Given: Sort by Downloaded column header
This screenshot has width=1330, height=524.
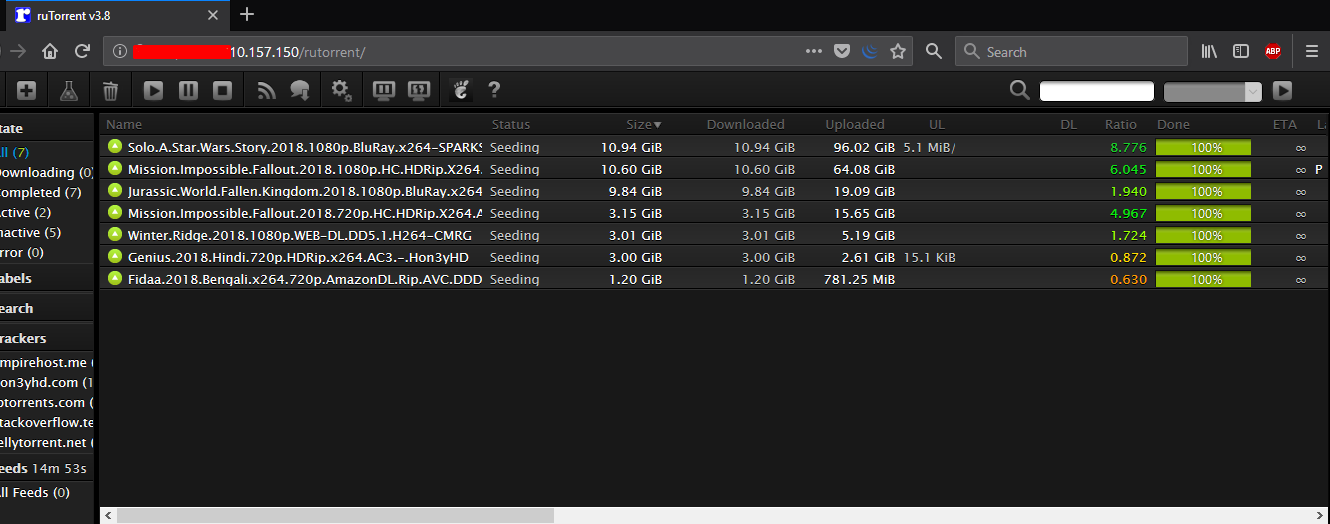Looking at the screenshot, I should [x=745, y=124].
